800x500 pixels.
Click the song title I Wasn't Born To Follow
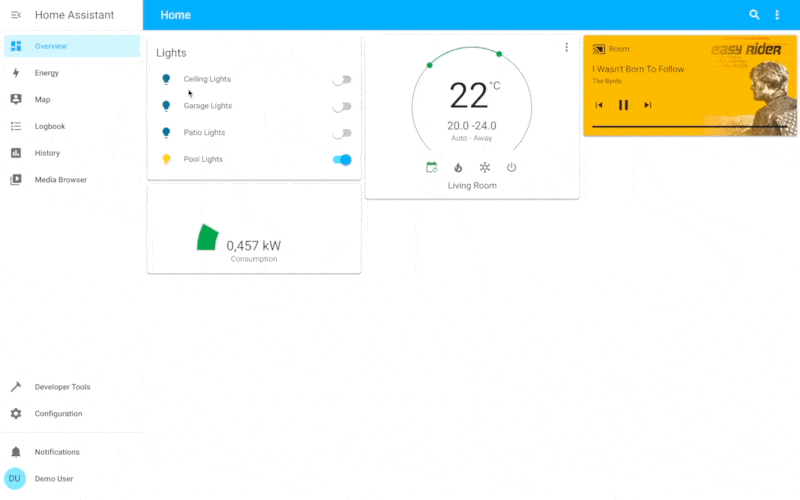638,69
